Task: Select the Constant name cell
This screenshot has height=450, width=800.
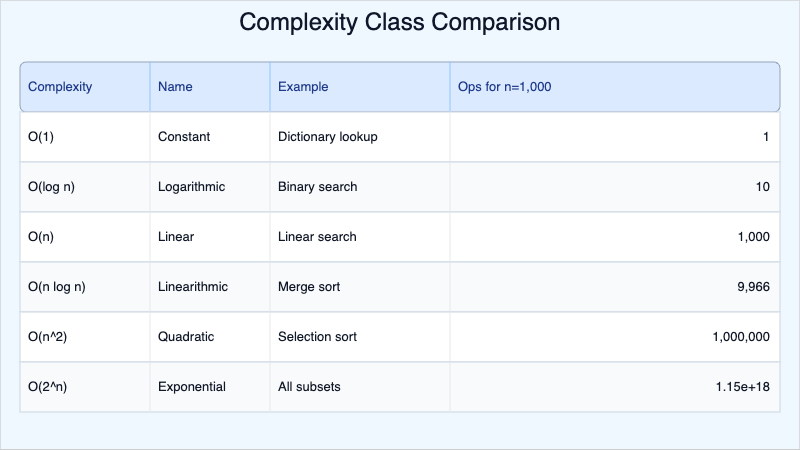Action: (184, 137)
